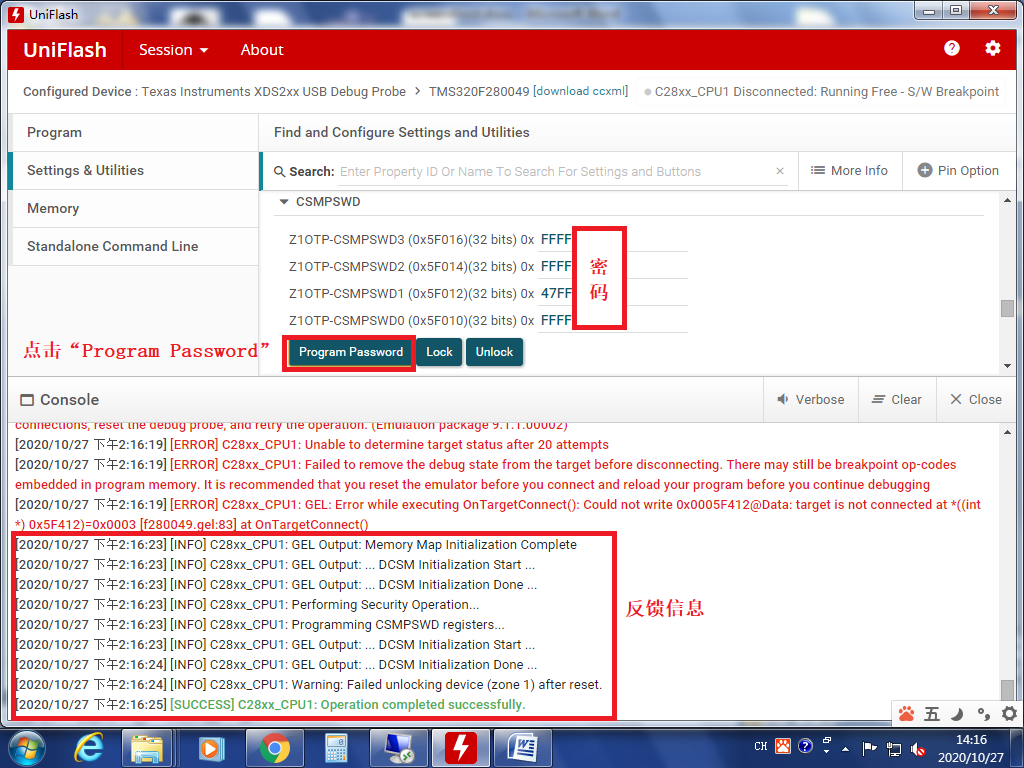Collapse the CSMPSWD section
The width and height of the screenshot is (1024, 768).
click(x=283, y=202)
